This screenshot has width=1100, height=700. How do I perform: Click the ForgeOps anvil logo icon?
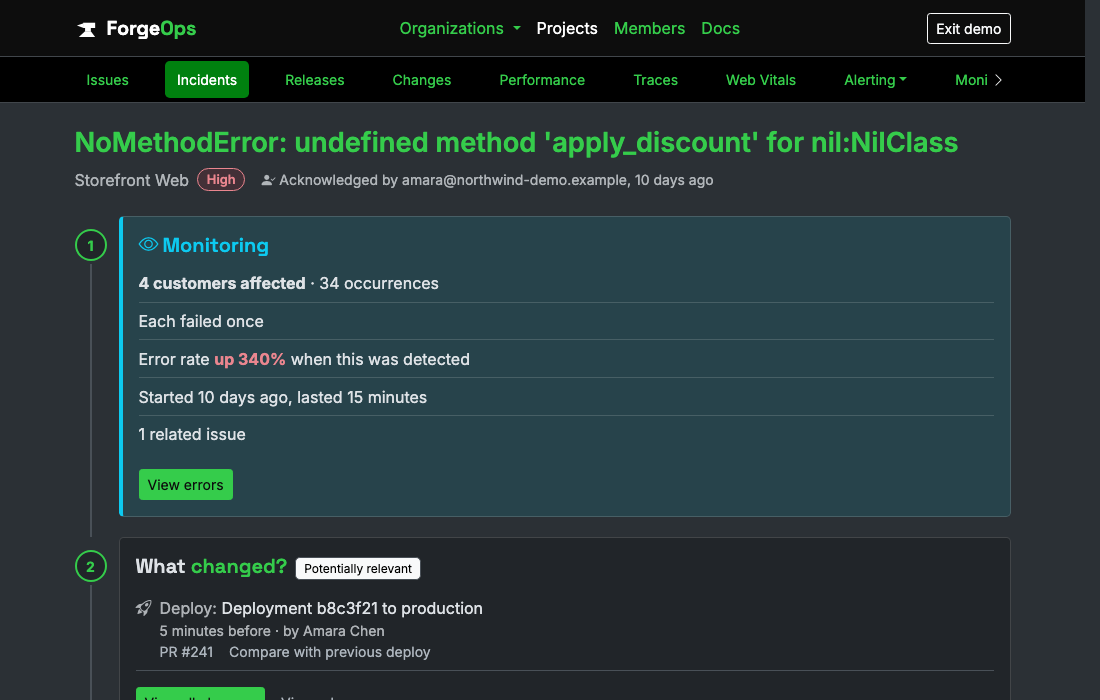tap(86, 29)
